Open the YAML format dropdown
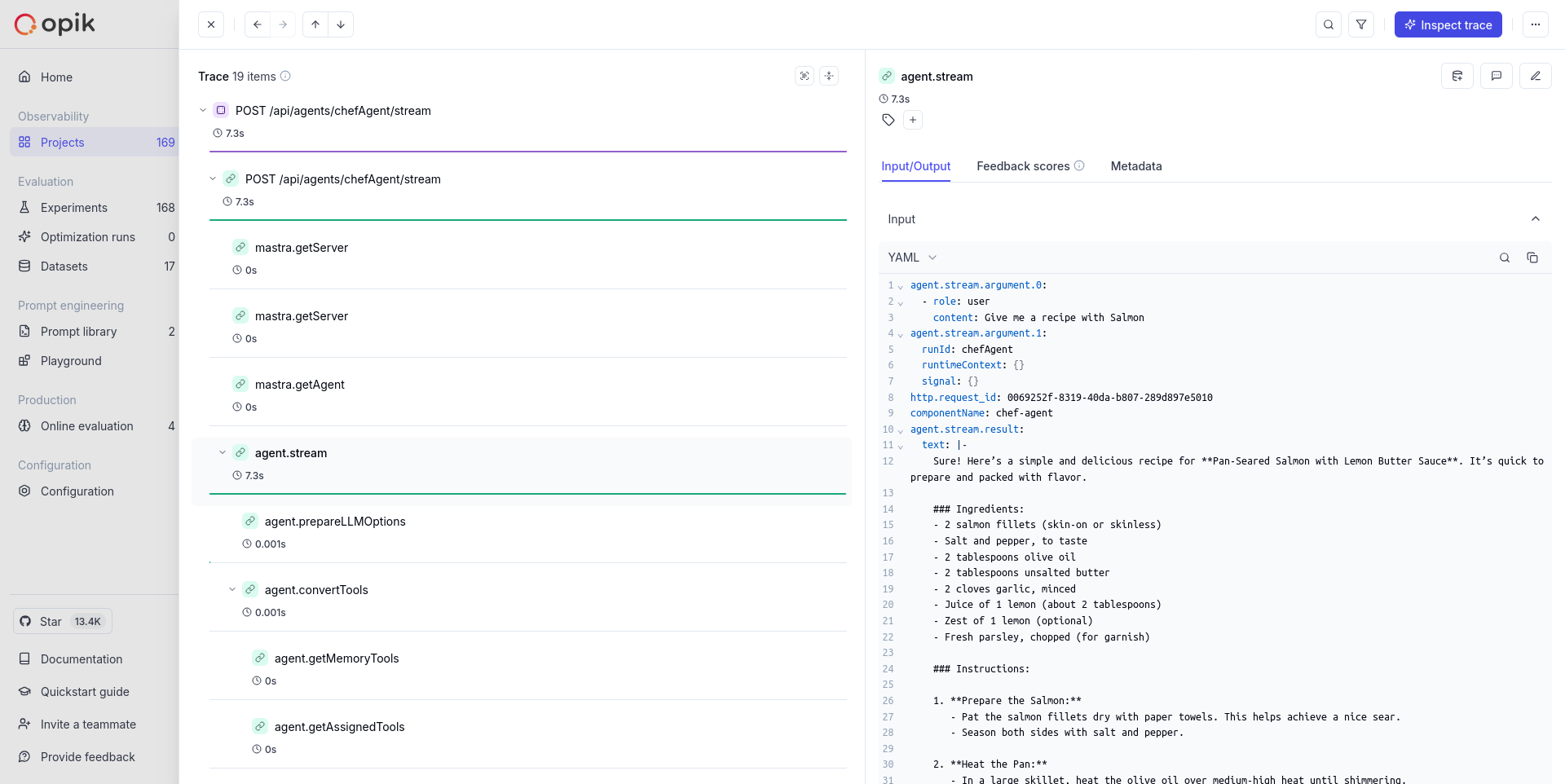This screenshot has height=784, width=1565. (911, 258)
